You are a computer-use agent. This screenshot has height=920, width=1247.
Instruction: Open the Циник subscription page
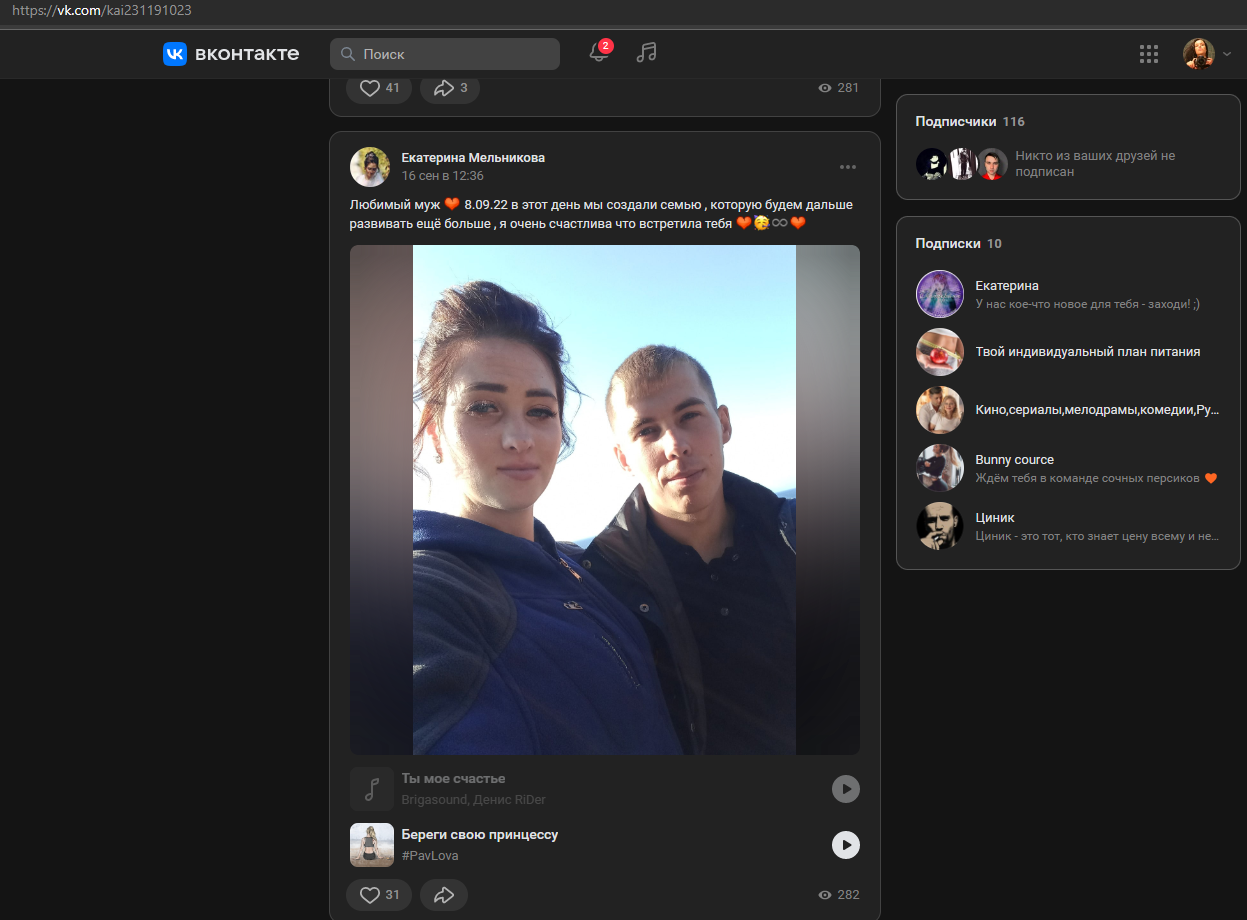[1068, 526]
